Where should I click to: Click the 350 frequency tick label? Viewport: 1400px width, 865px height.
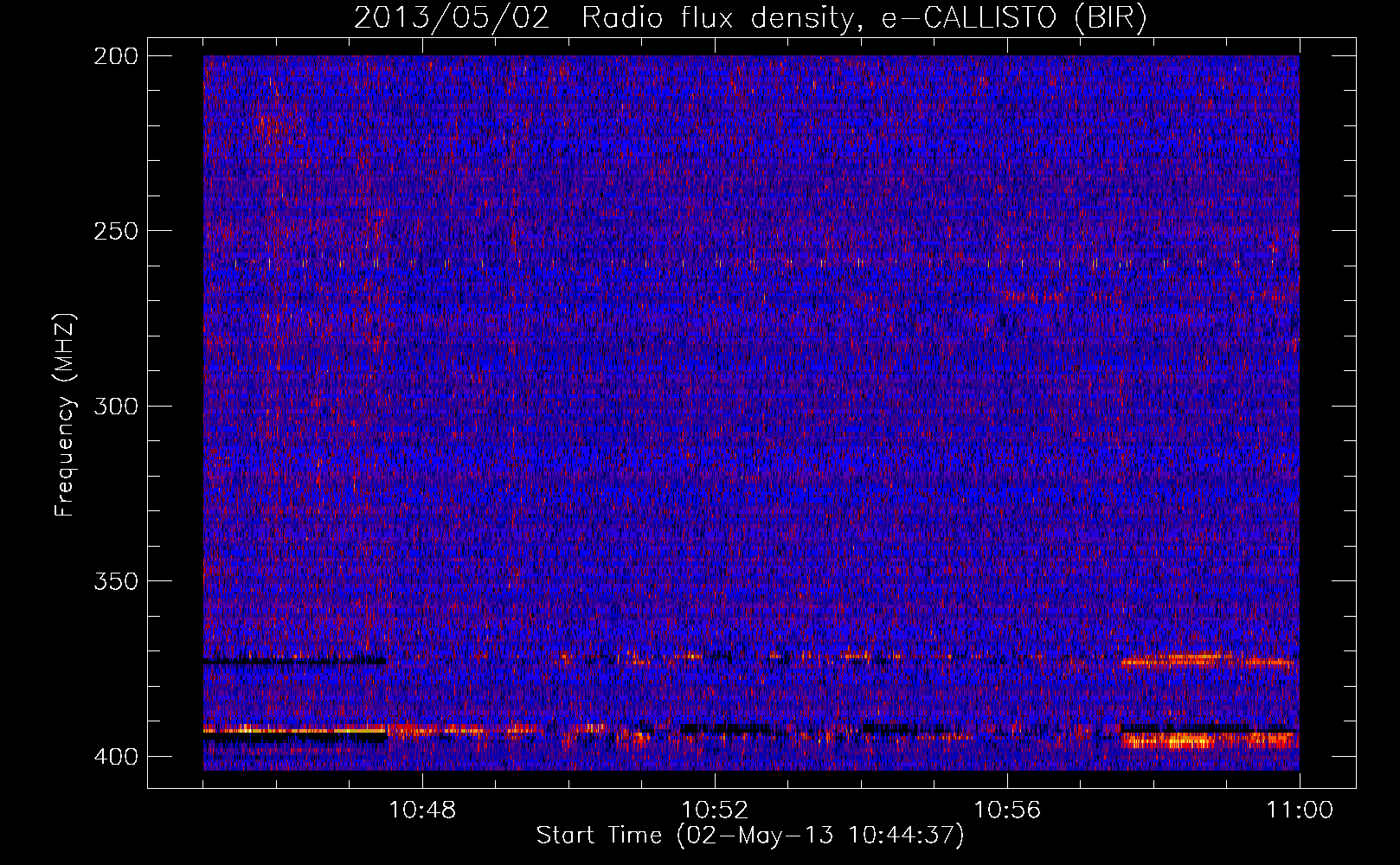click(116, 581)
